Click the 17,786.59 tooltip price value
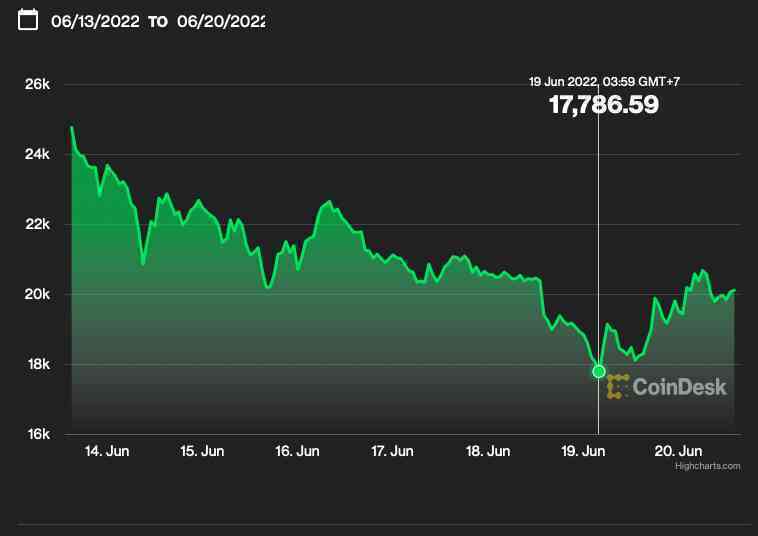 pyautogui.click(x=604, y=104)
